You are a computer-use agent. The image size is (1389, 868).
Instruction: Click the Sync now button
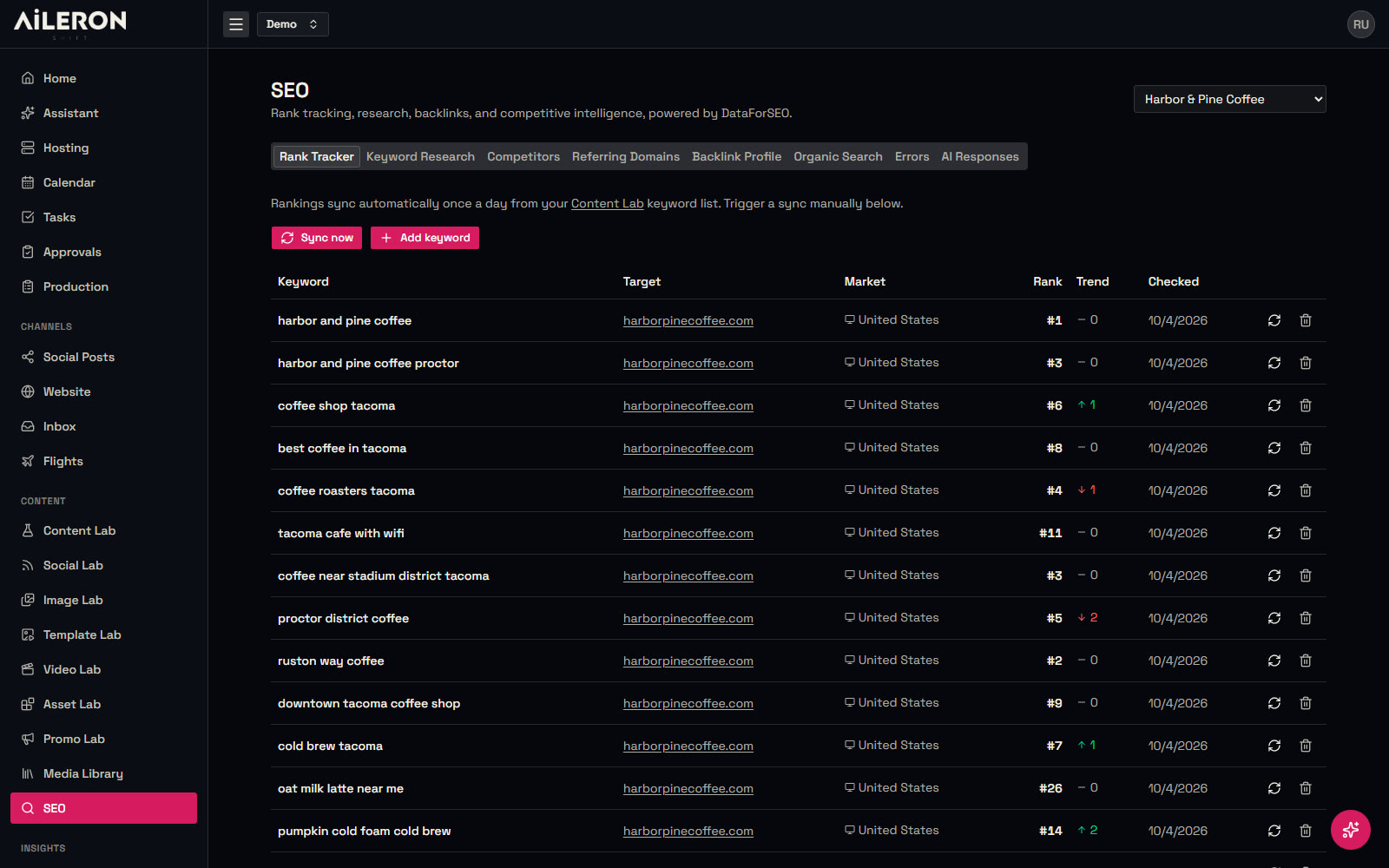click(x=317, y=238)
